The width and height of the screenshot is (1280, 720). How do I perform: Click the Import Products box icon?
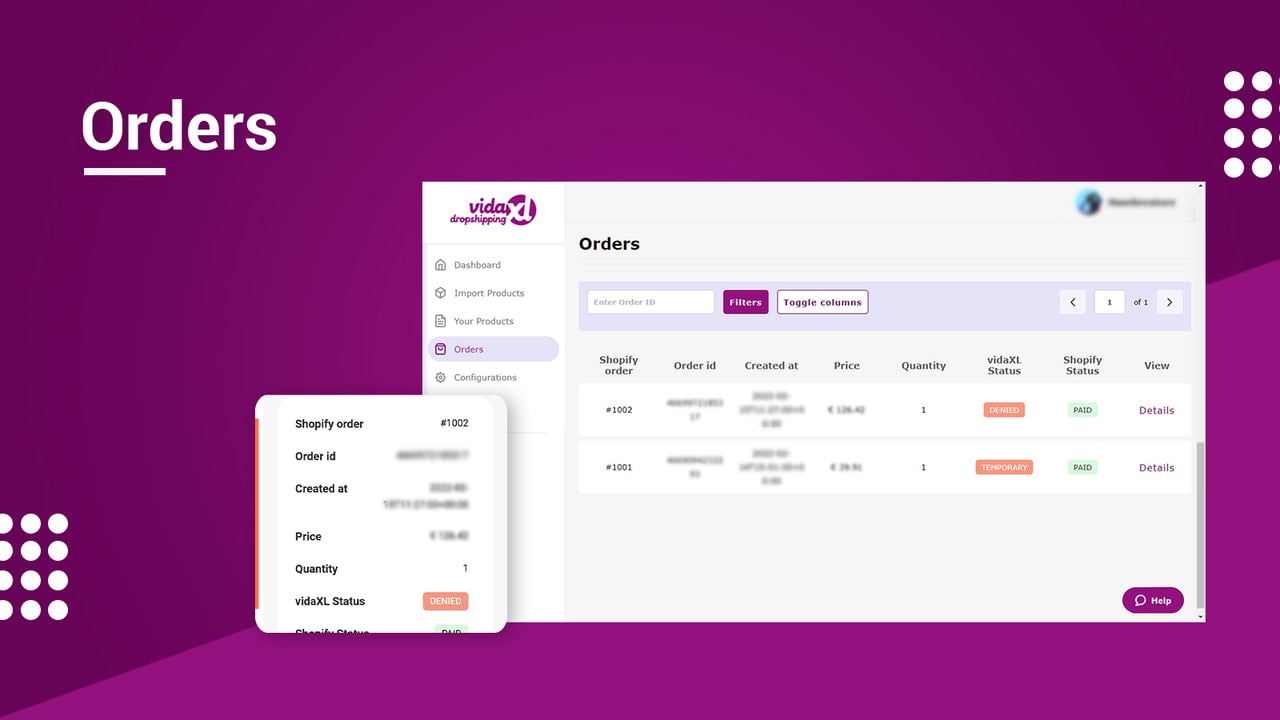point(441,293)
